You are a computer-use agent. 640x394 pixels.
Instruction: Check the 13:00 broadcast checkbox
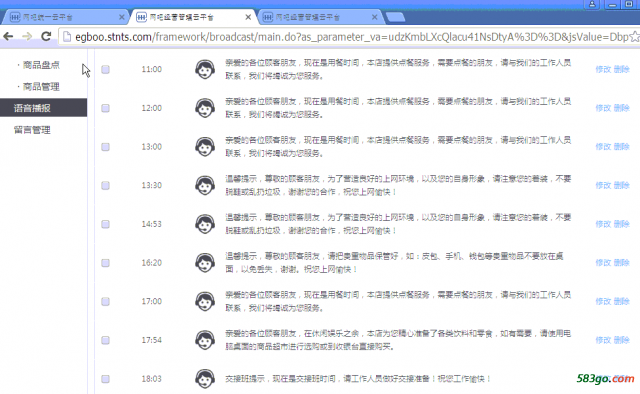105,147
